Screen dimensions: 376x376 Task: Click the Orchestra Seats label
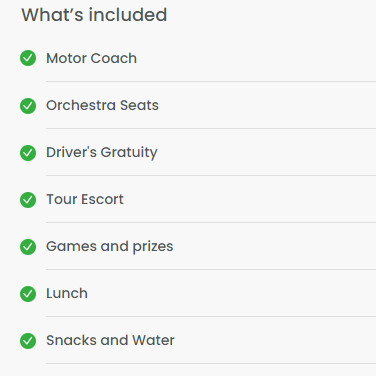pyautogui.click(x=102, y=105)
